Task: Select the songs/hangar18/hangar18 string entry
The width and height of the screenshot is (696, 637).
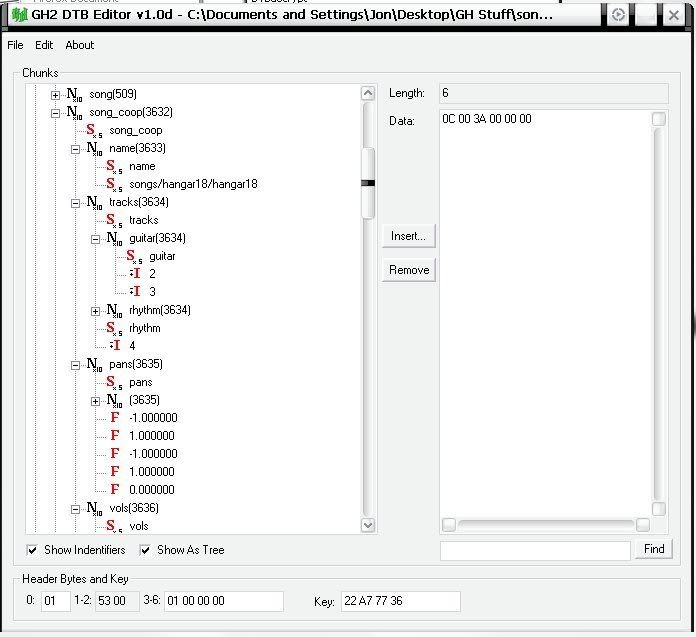Action: [193, 184]
